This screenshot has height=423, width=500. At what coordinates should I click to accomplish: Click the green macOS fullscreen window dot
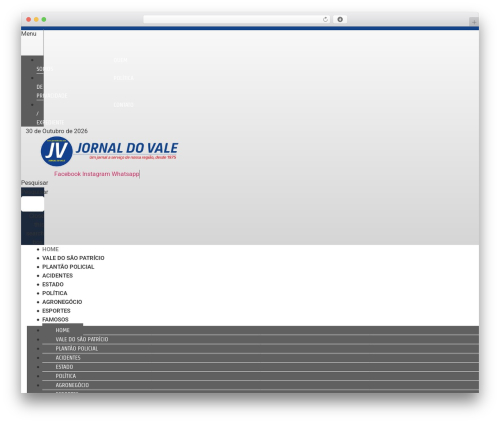(44, 20)
